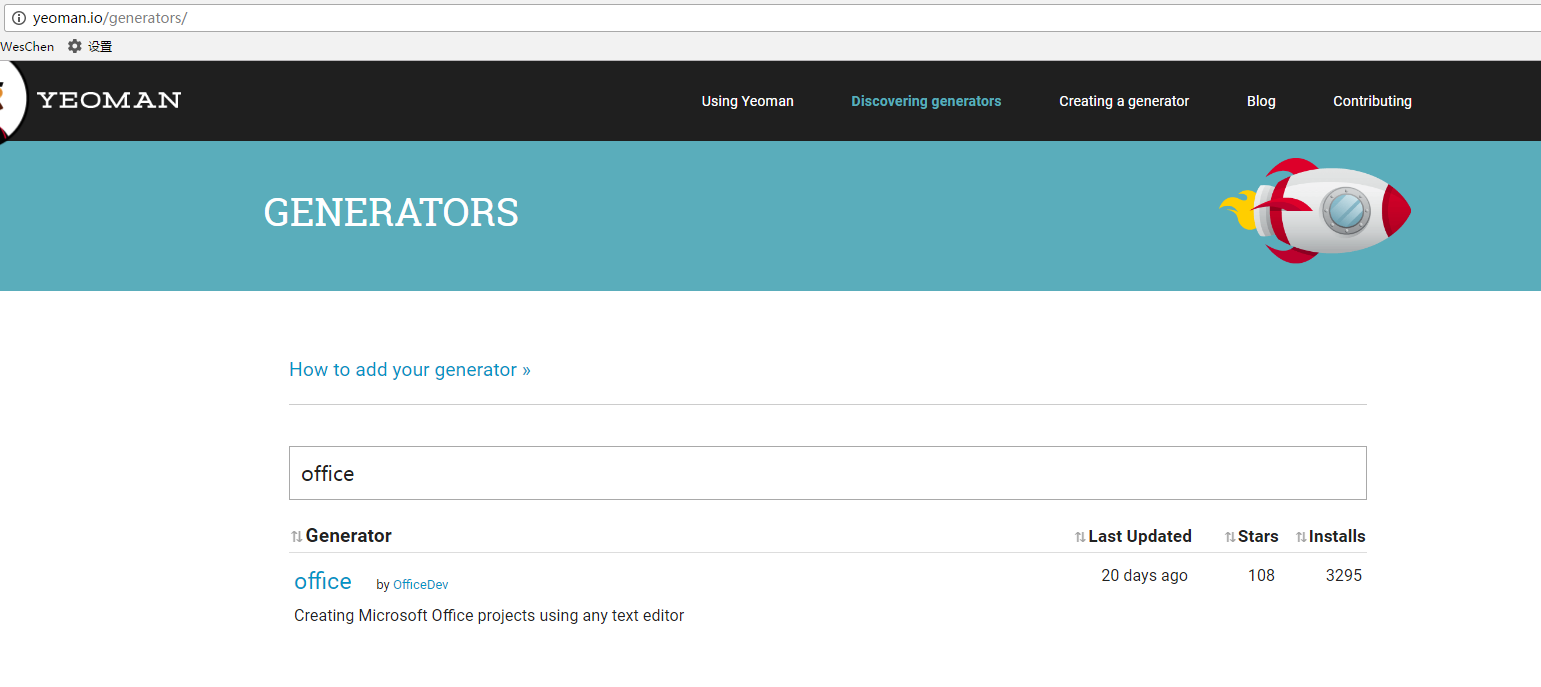Click sort arrows beside Stars
1541x687 pixels.
click(x=1230, y=537)
